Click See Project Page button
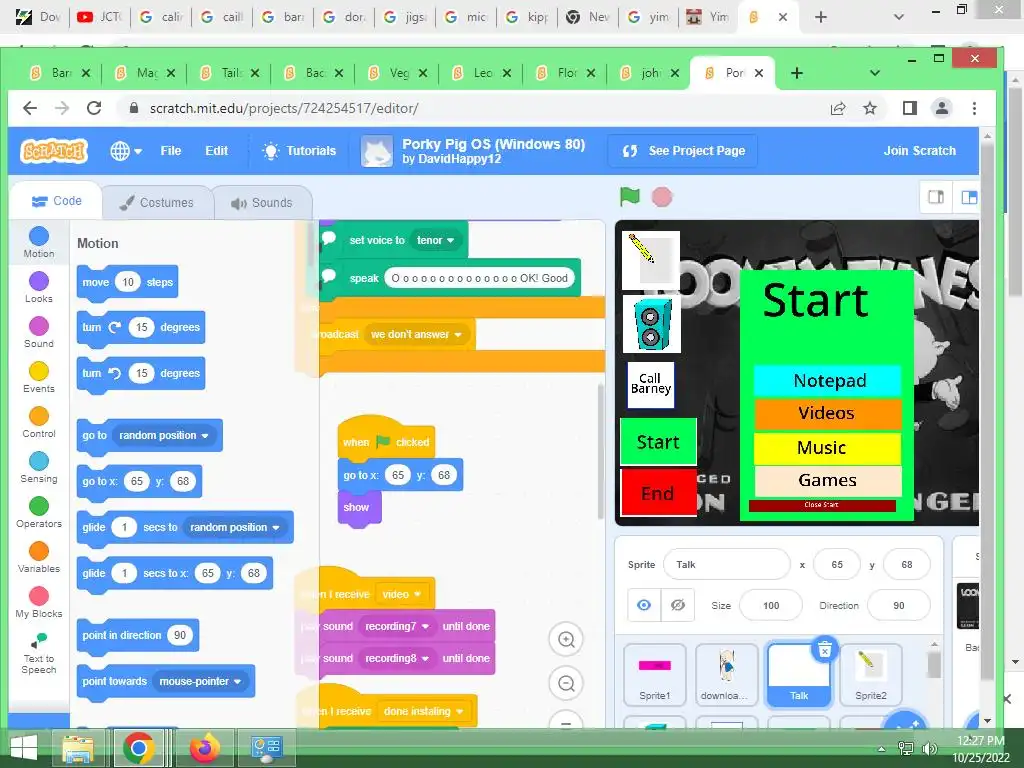Image resolution: width=1024 pixels, height=768 pixels. click(x=682, y=151)
